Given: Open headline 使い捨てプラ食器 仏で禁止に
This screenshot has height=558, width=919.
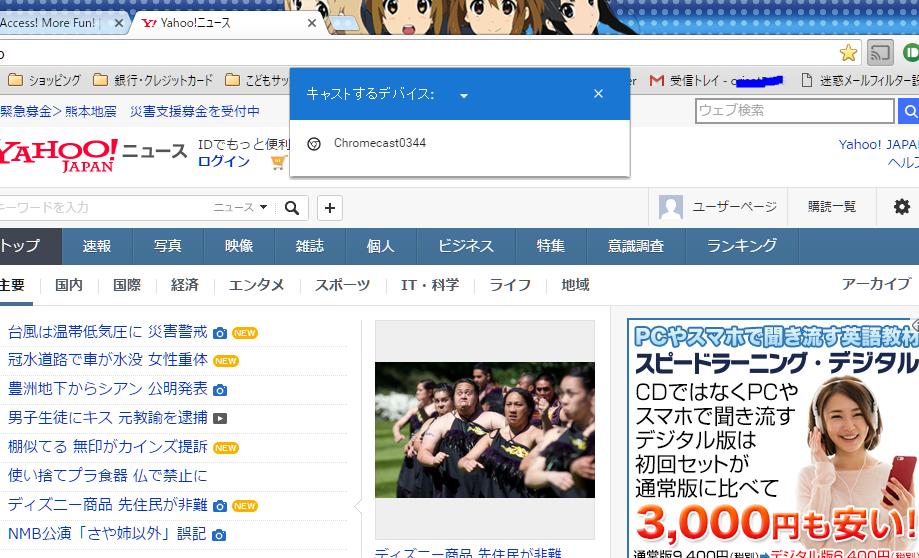Looking at the screenshot, I should 108,475.
